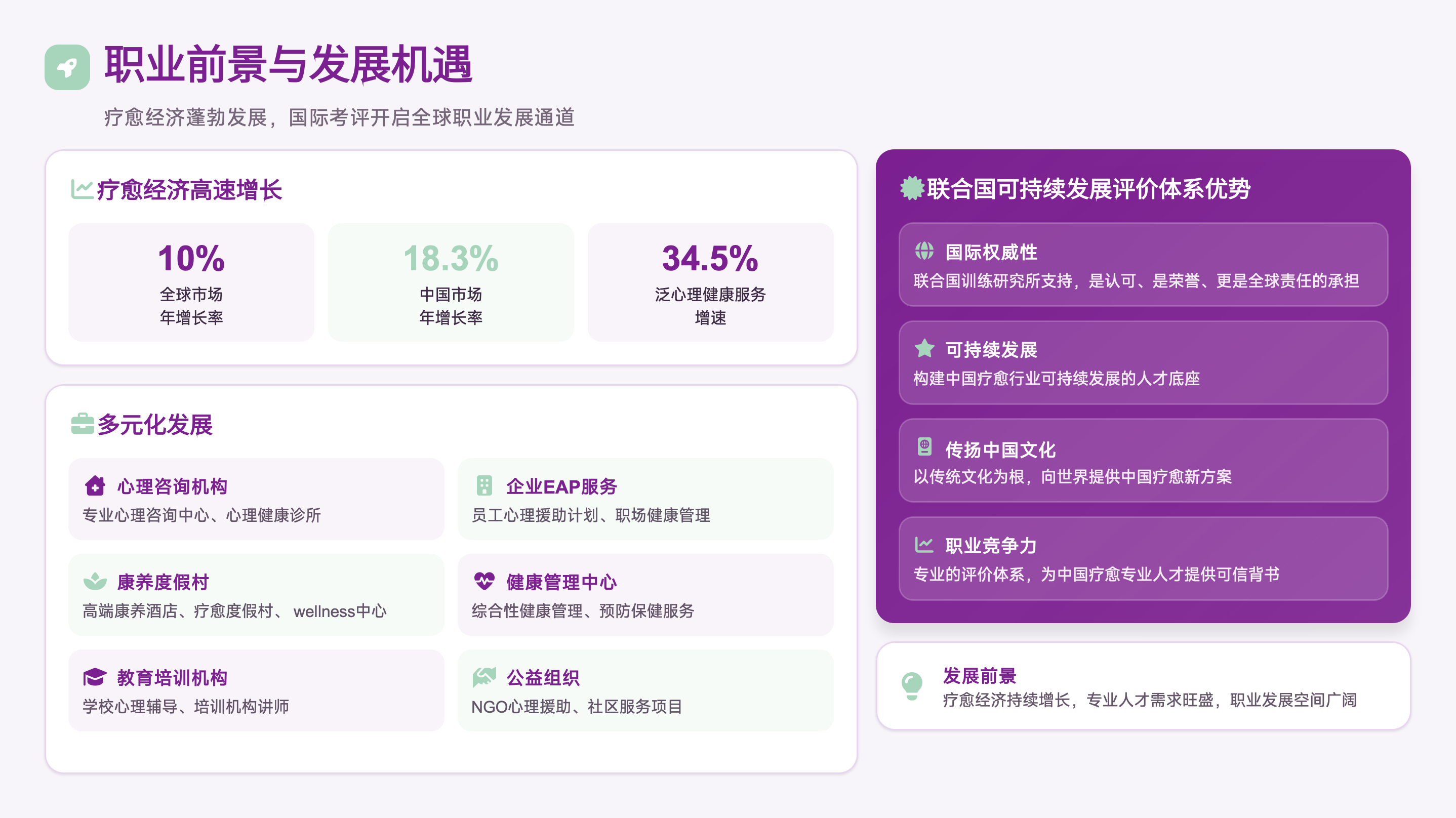Click the heartbeat icon for 健康管理中心
The height and width of the screenshot is (818, 1456).
pyautogui.click(x=484, y=581)
